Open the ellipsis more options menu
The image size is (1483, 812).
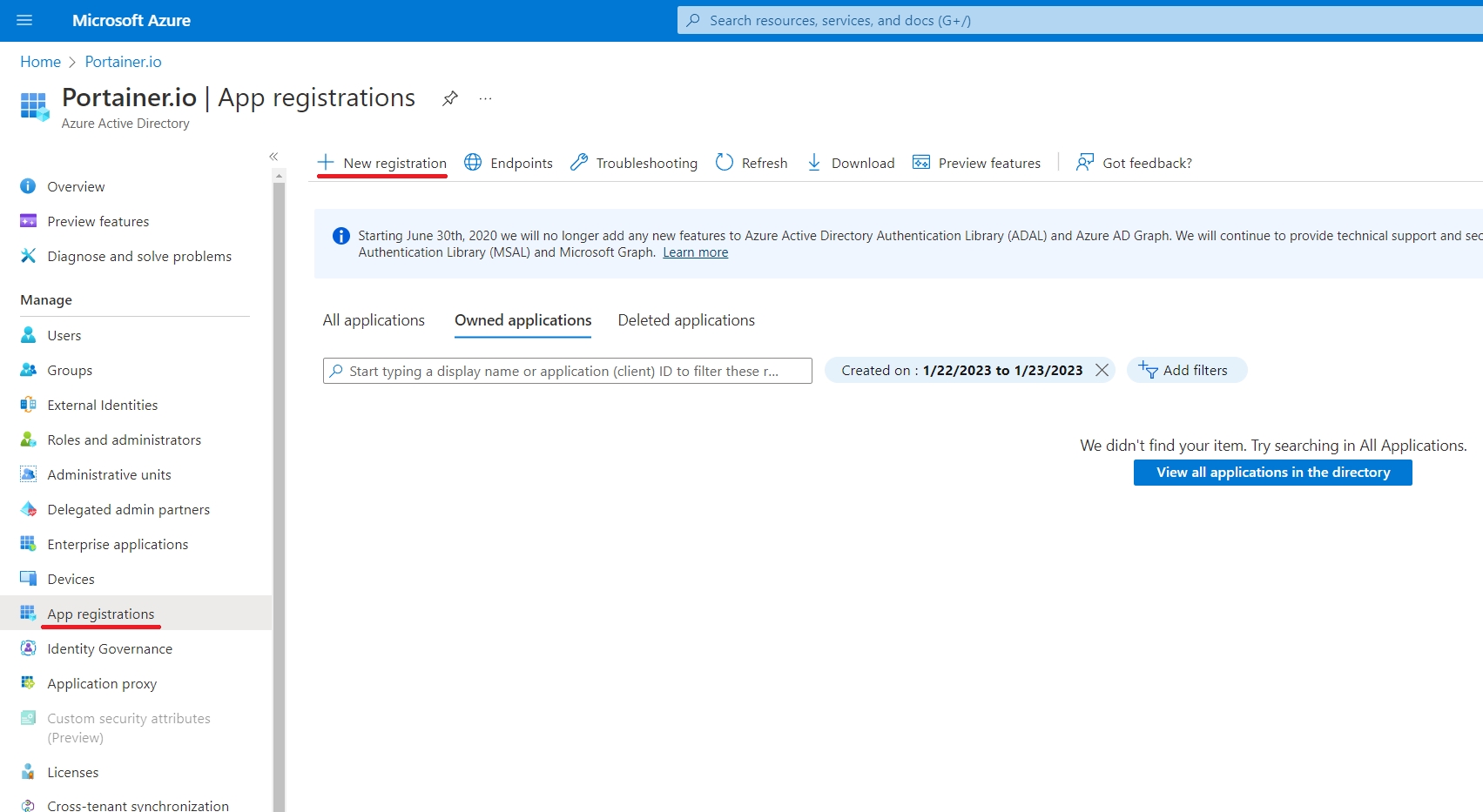485,98
